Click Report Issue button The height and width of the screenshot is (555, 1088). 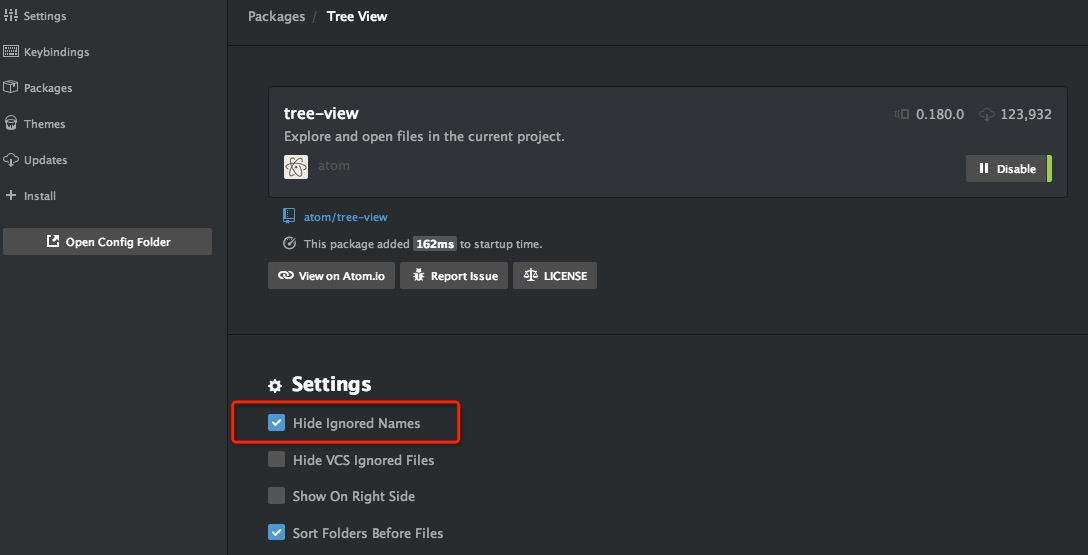tap(454, 275)
